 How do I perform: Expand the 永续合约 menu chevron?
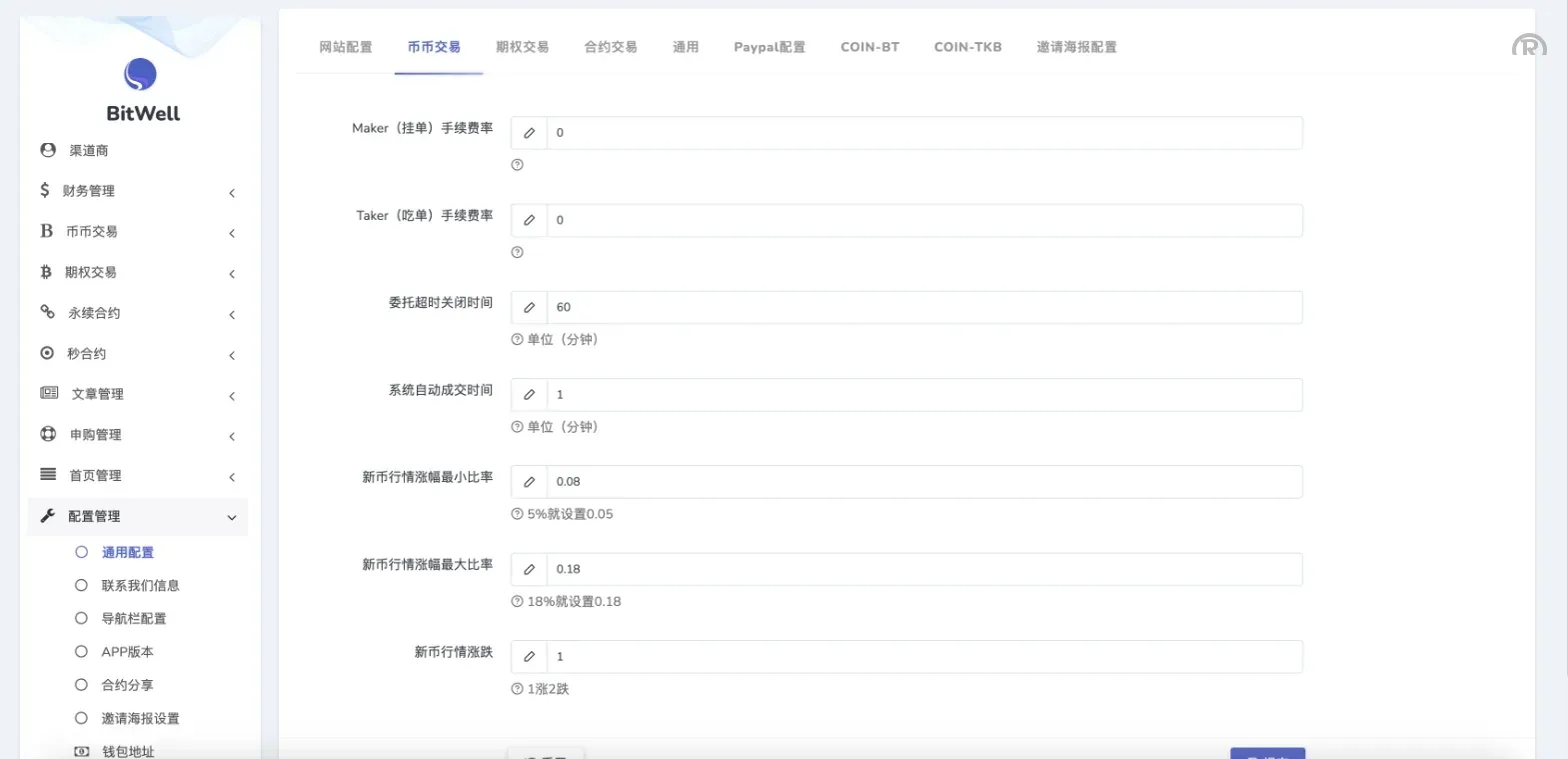232,314
